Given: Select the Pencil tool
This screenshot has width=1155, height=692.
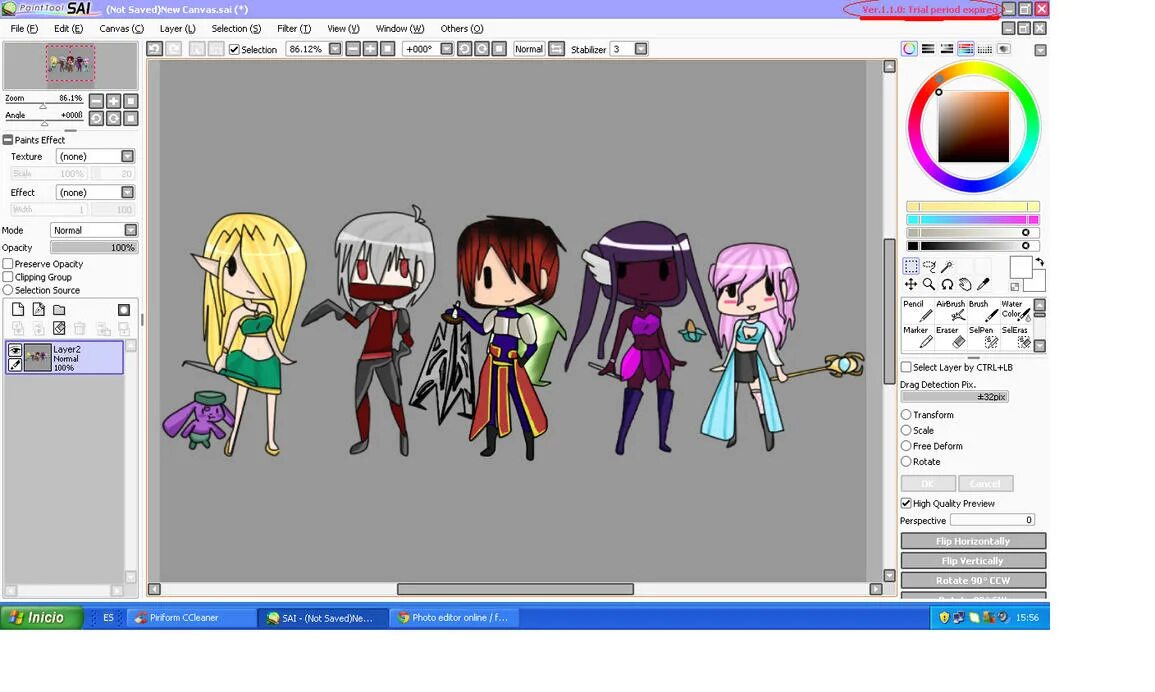Looking at the screenshot, I should (917, 311).
